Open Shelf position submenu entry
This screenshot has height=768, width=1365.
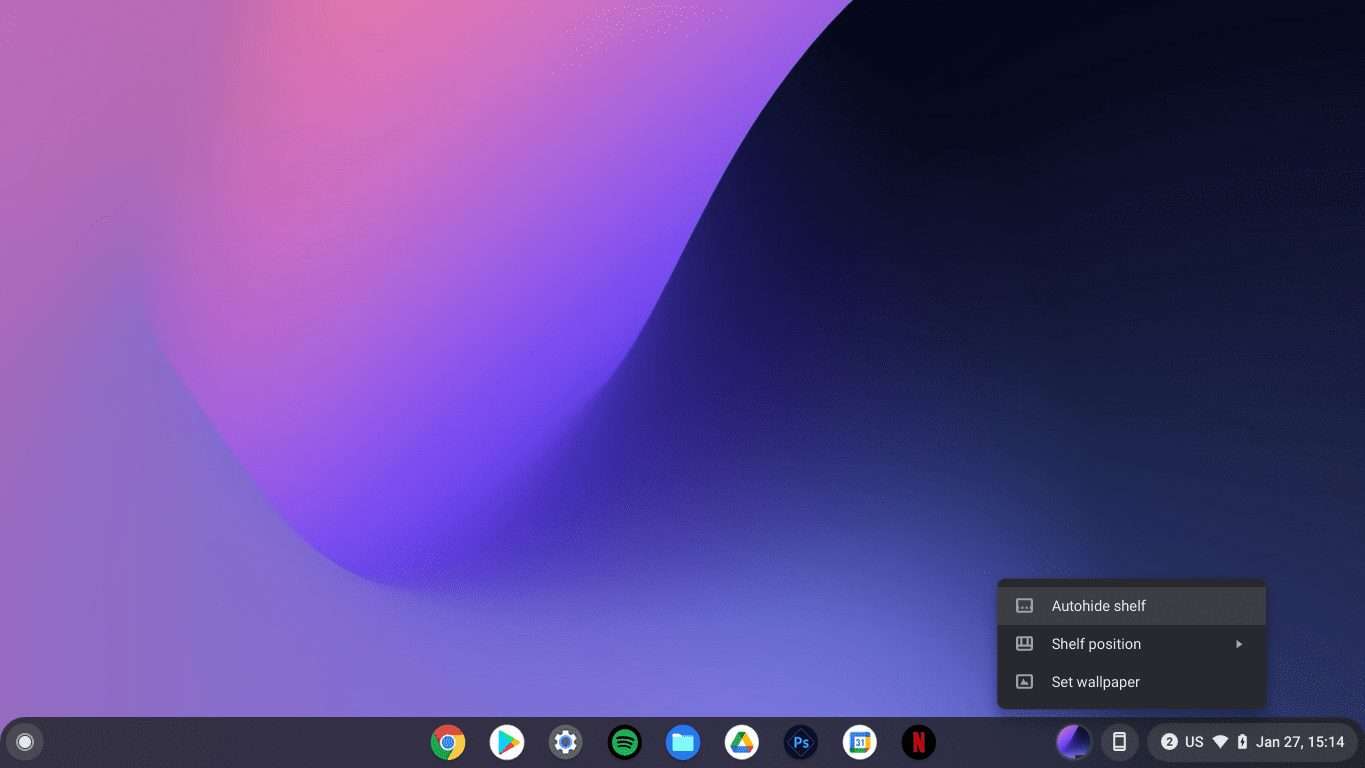pos(1132,644)
